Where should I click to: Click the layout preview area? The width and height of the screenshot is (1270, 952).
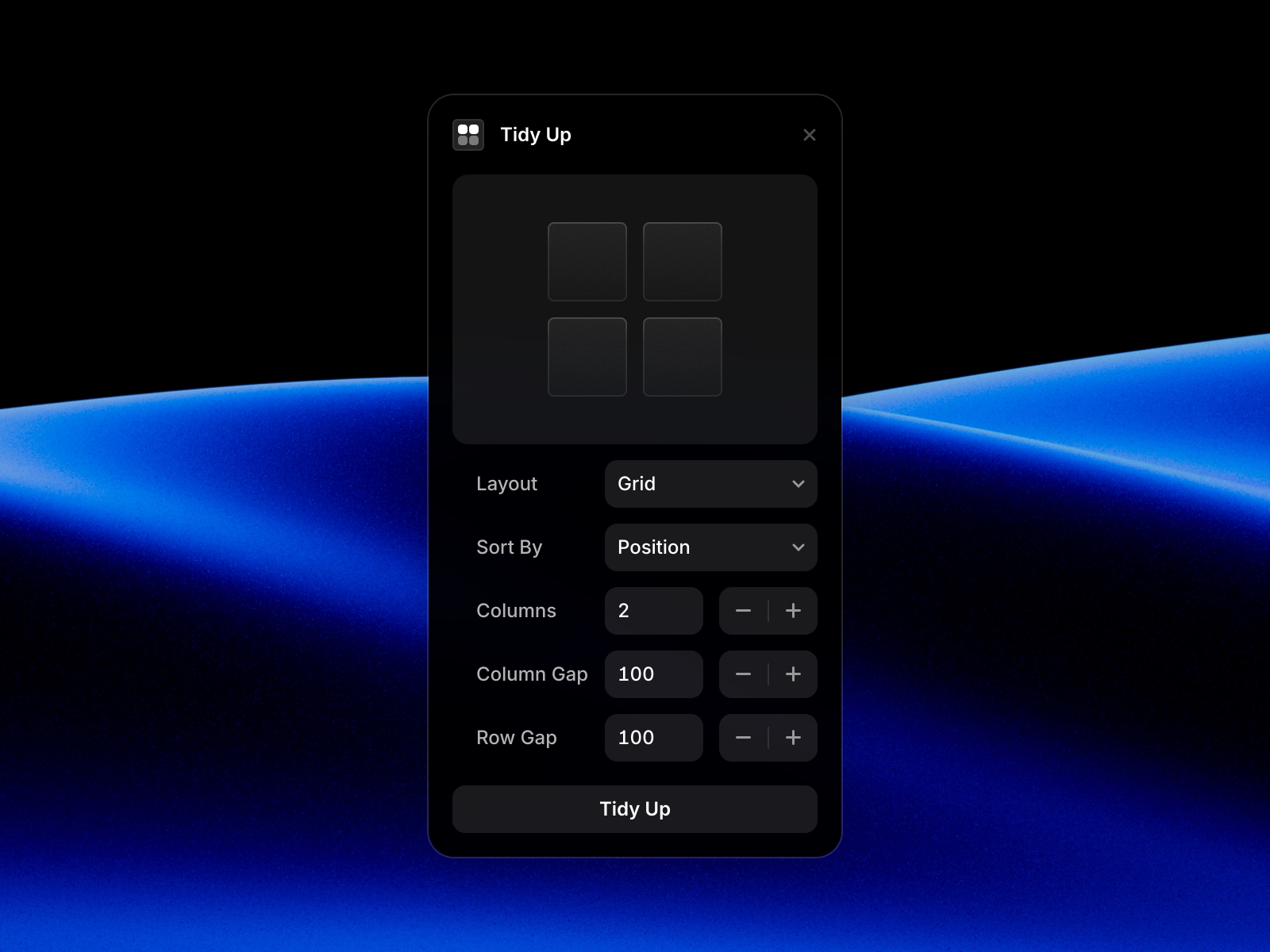click(635, 309)
